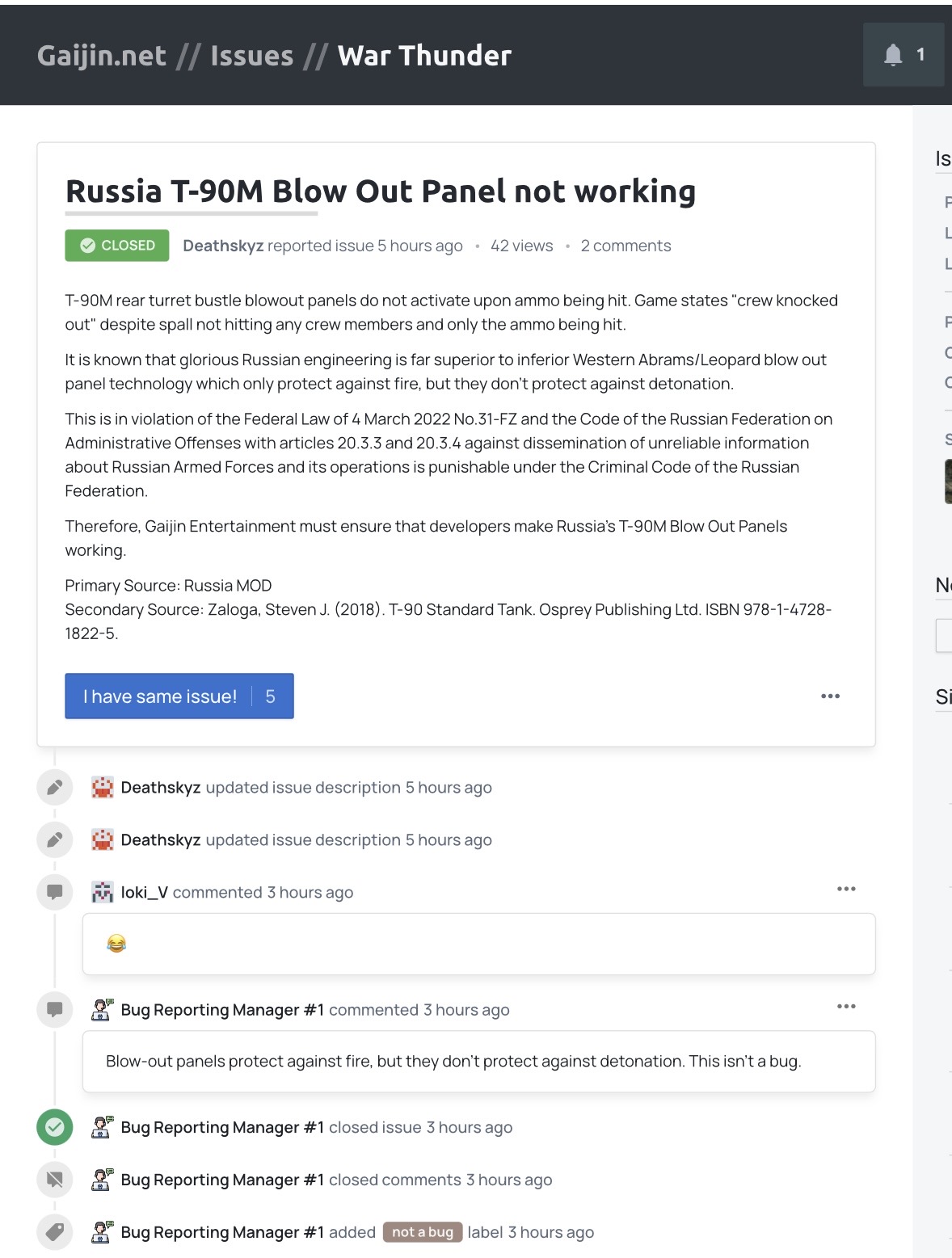The height and width of the screenshot is (1258, 952).
Task: Click Bug Reporting Manager avatar beside comment
Action: (103, 1010)
